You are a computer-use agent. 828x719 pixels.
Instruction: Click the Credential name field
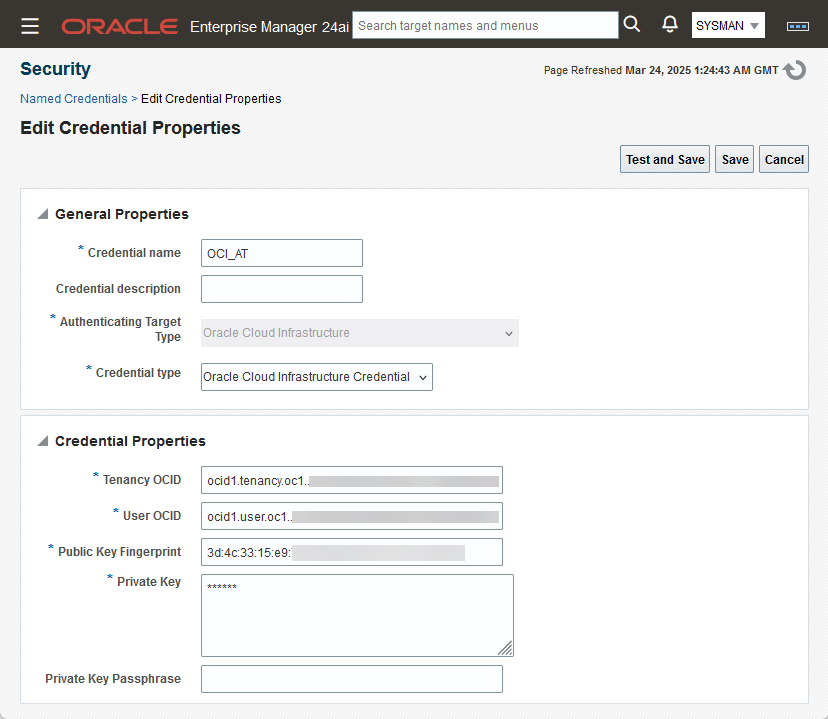click(x=281, y=253)
